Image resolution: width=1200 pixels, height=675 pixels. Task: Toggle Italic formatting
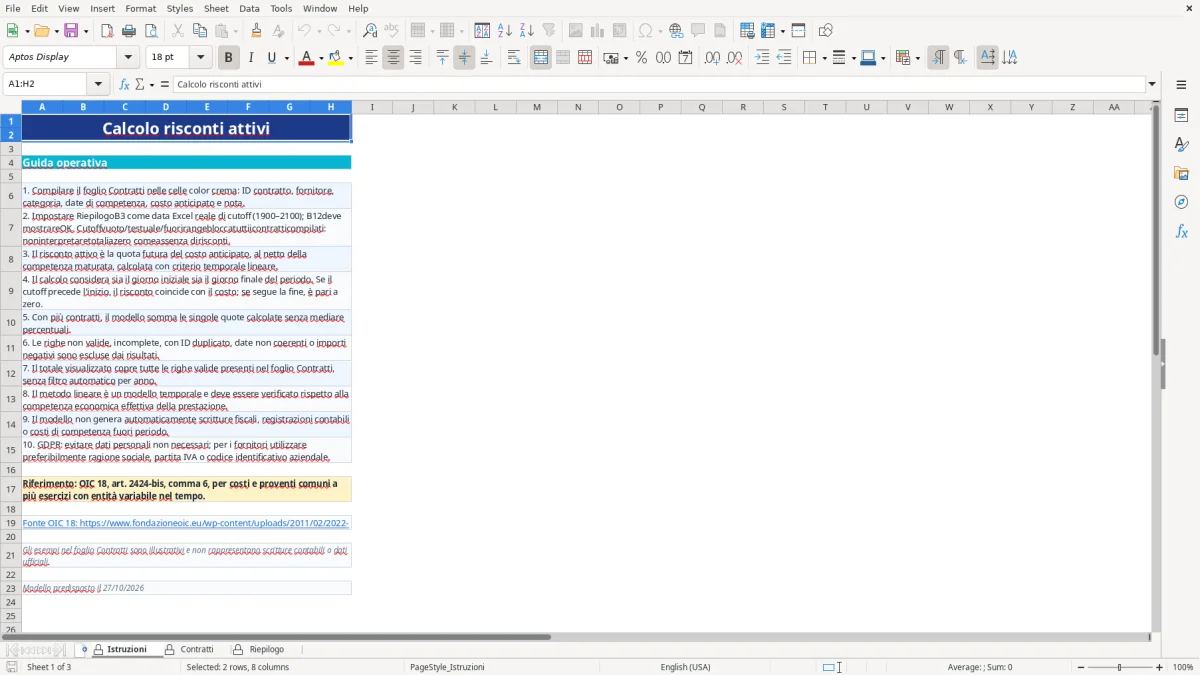tap(250, 58)
